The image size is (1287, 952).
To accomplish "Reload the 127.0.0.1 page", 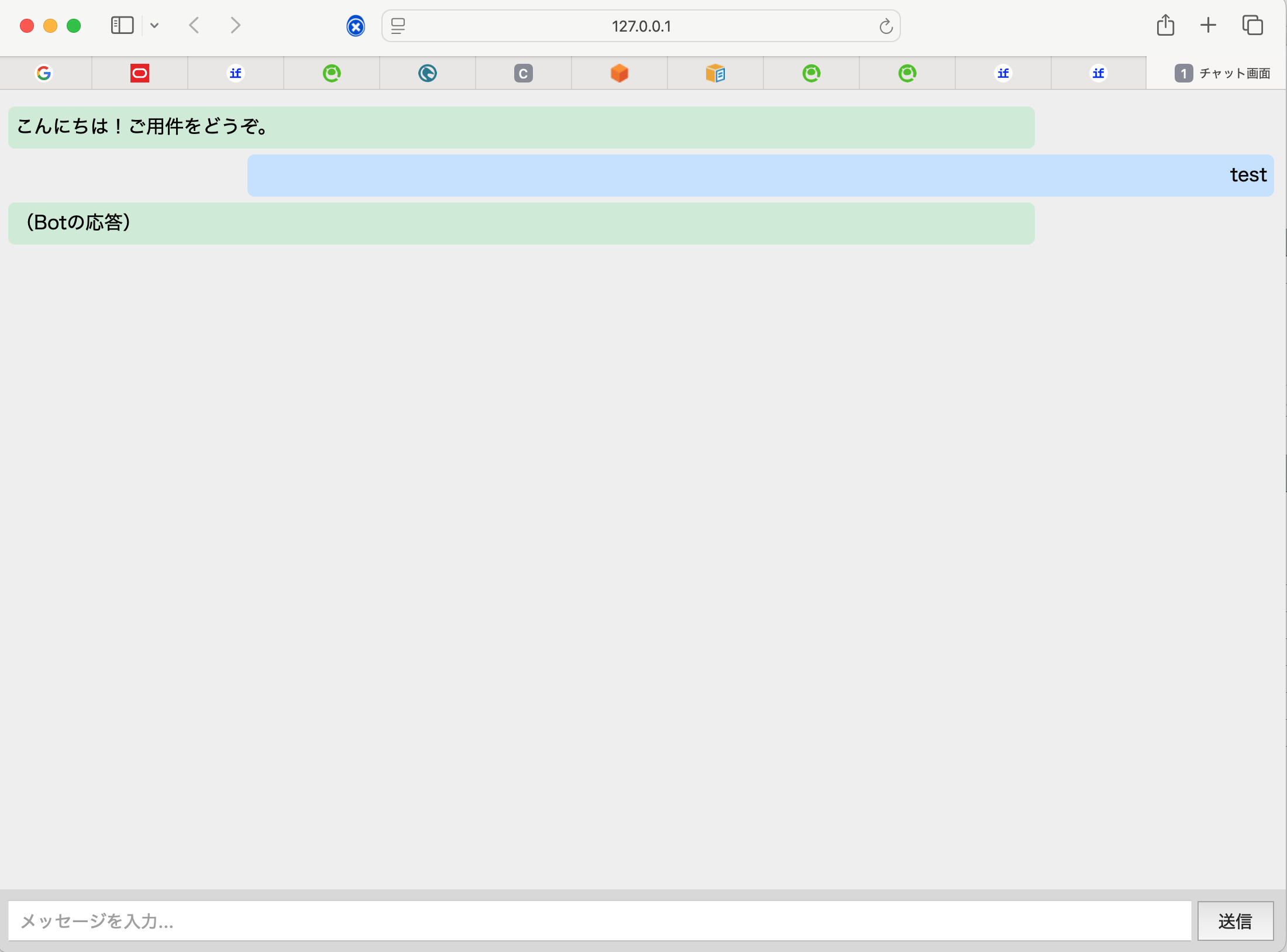I will pos(886,26).
